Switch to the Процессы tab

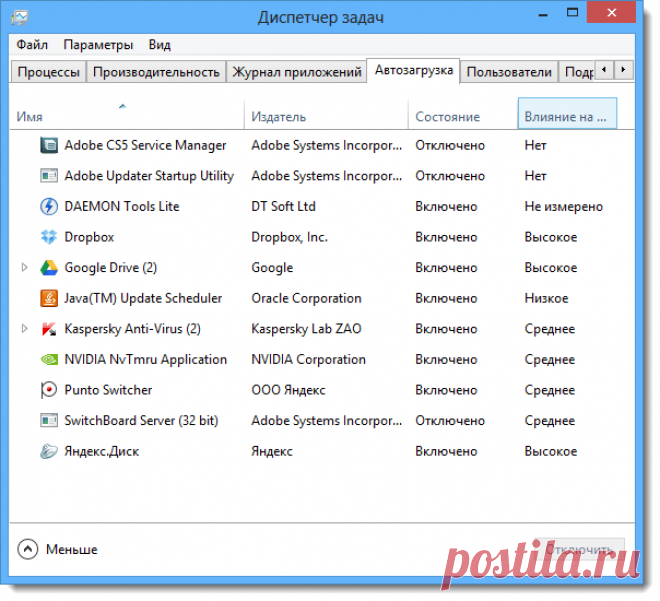[48, 72]
